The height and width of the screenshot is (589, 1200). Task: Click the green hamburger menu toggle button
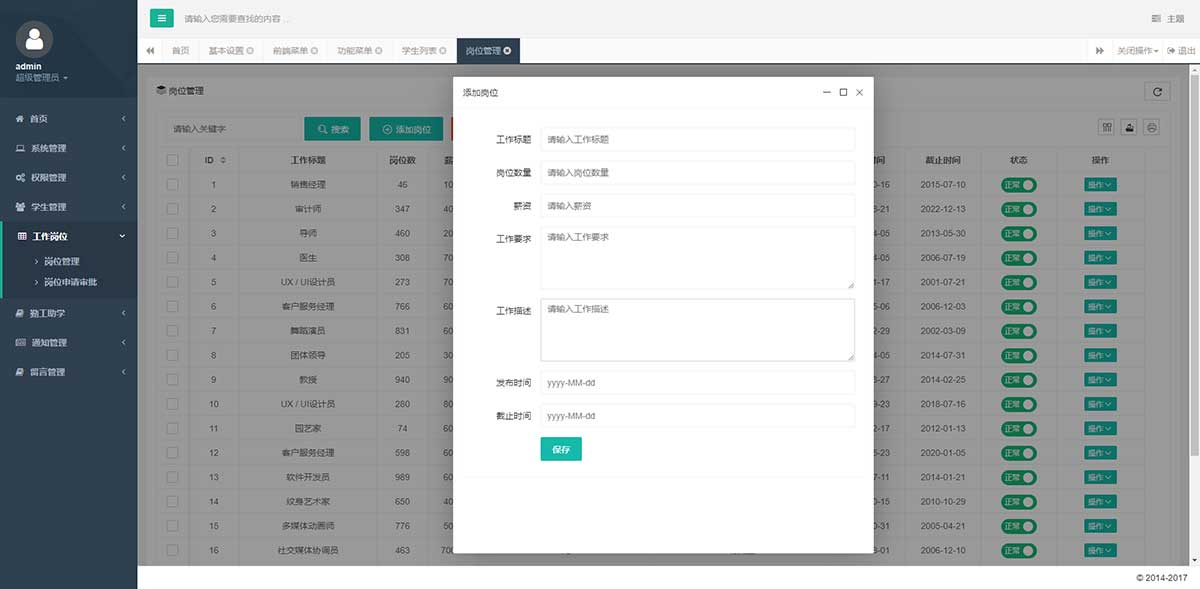coord(161,18)
